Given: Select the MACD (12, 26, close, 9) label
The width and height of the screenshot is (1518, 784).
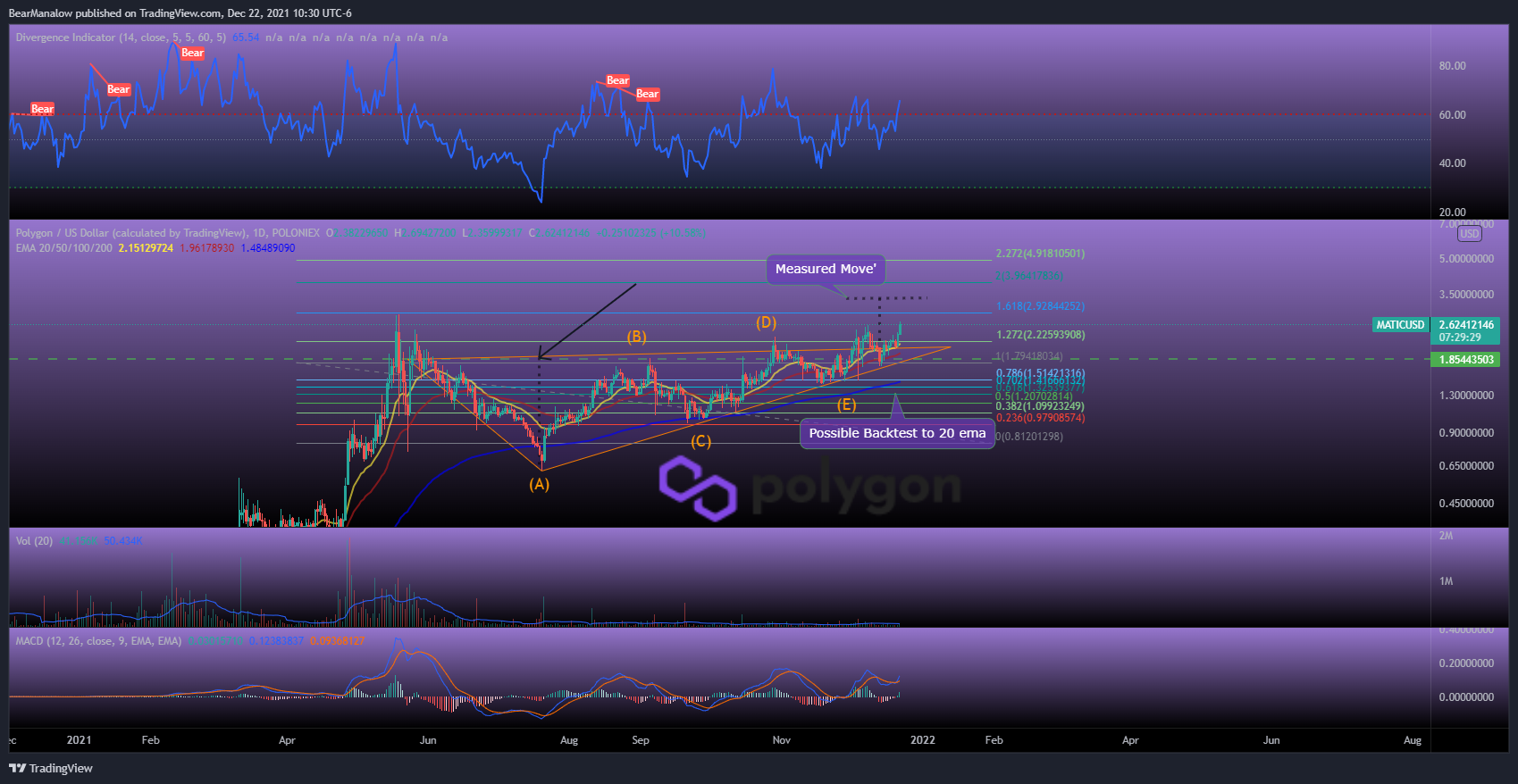Looking at the screenshot, I should (98, 641).
